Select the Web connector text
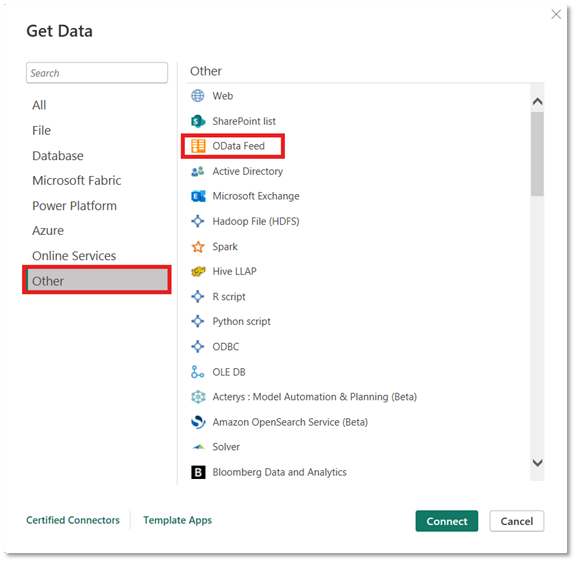The image size is (576, 562). 223,96
